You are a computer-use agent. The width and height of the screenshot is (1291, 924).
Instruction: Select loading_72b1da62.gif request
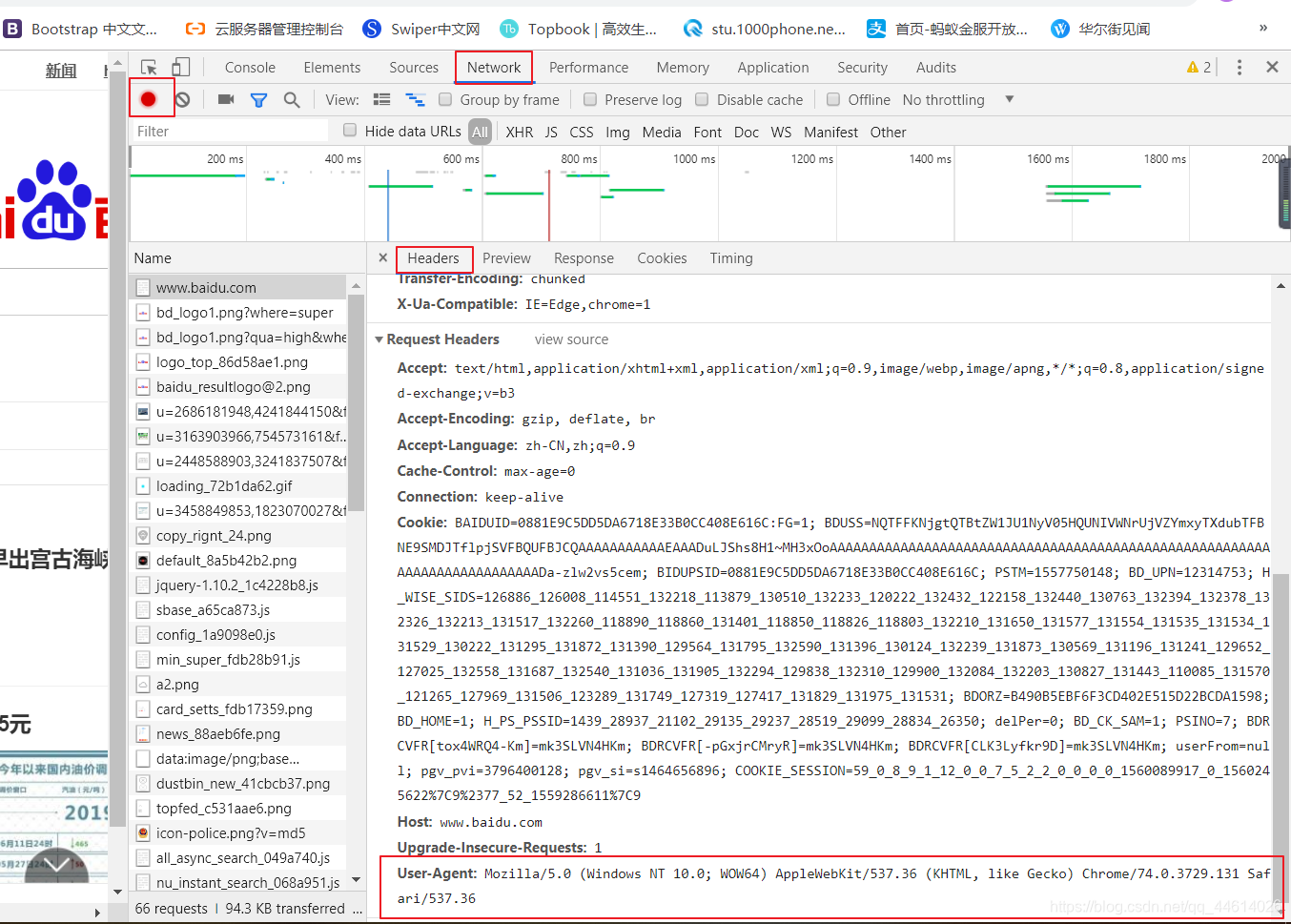coord(237,485)
